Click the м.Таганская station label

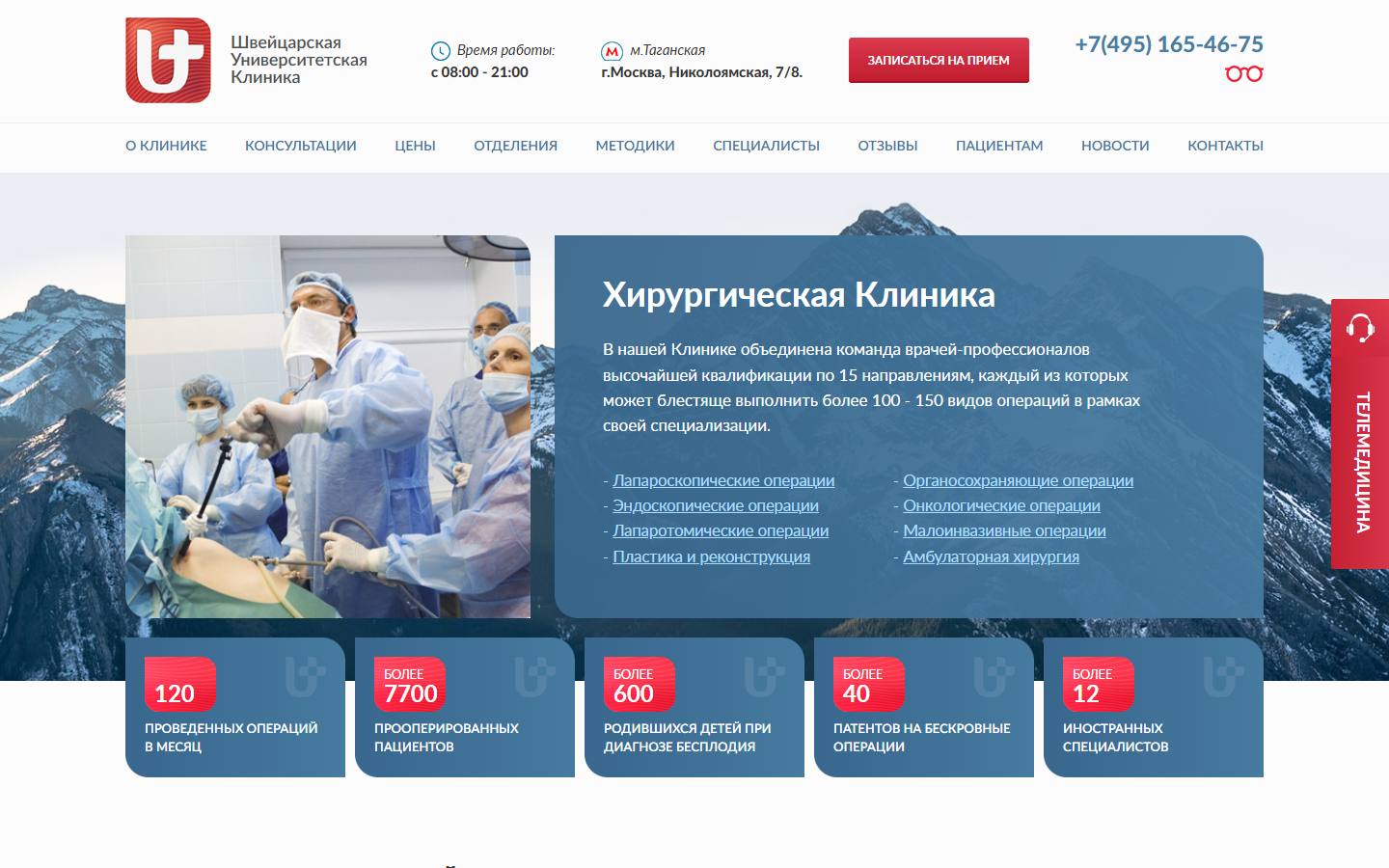pyautogui.click(x=667, y=50)
